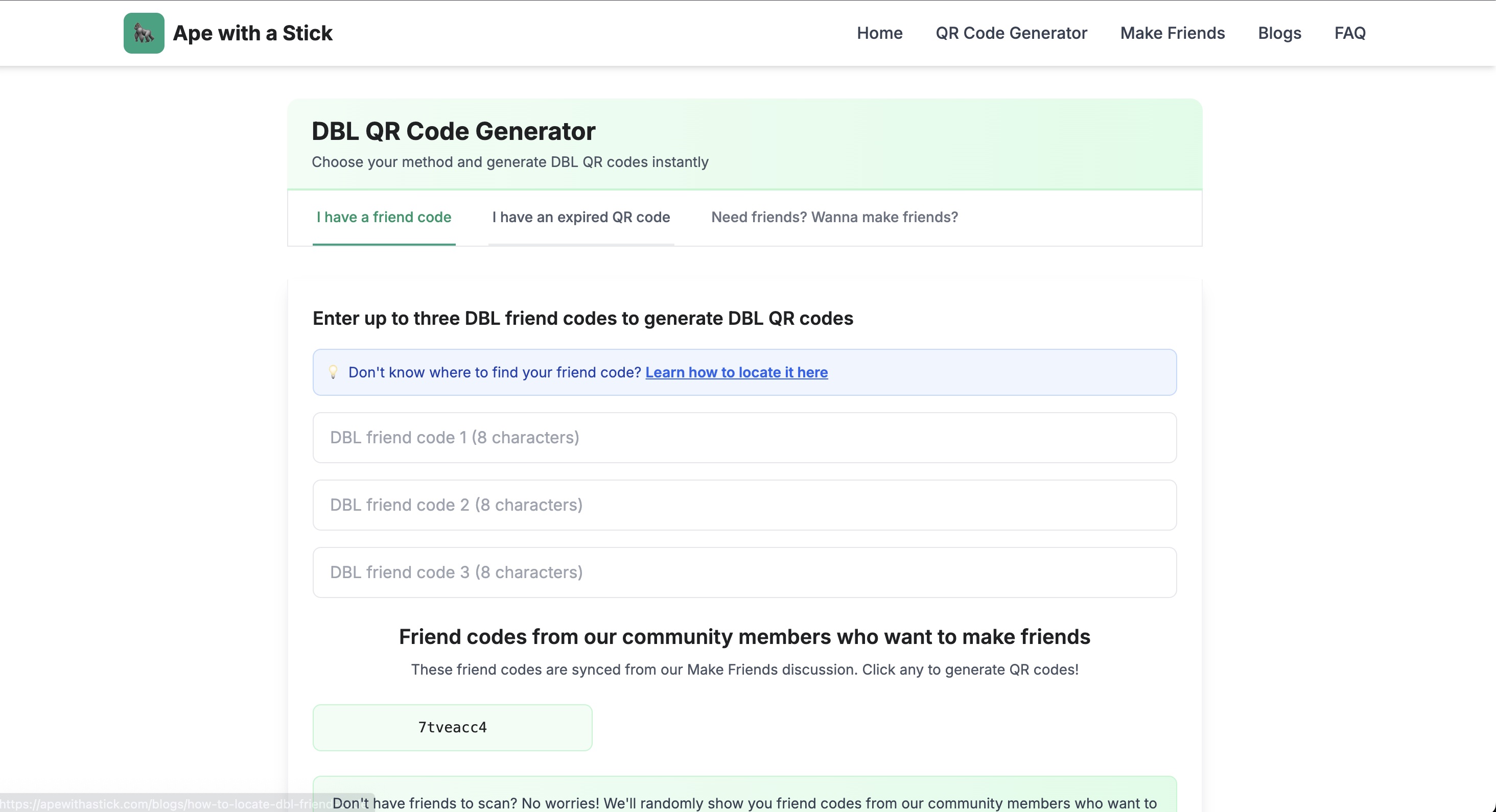The width and height of the screenshot is (1496, 812).
Task: Open the Blogs nav link
Action: pos(1279,33)
